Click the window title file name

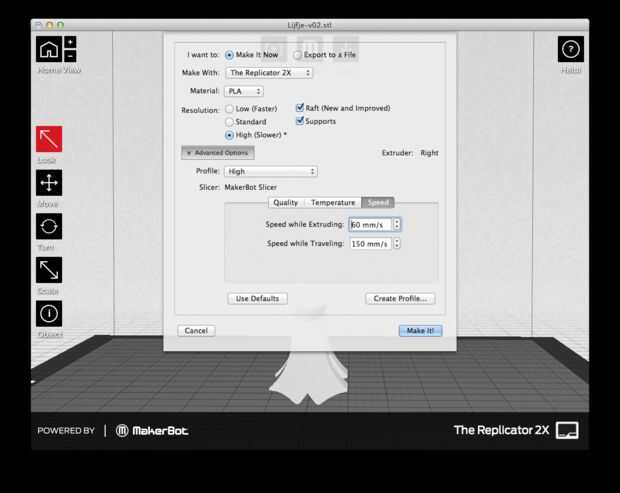[x=310, y=25]
